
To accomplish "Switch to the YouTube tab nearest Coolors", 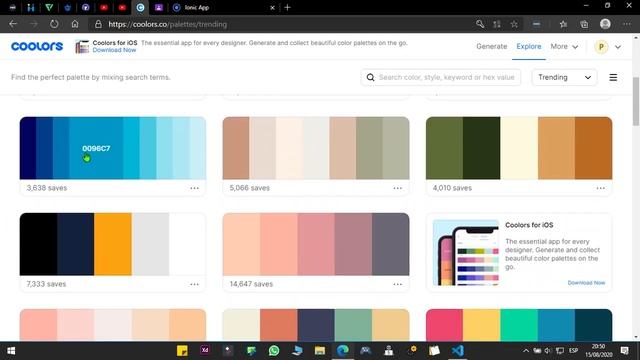I will (x=122, y=7).
